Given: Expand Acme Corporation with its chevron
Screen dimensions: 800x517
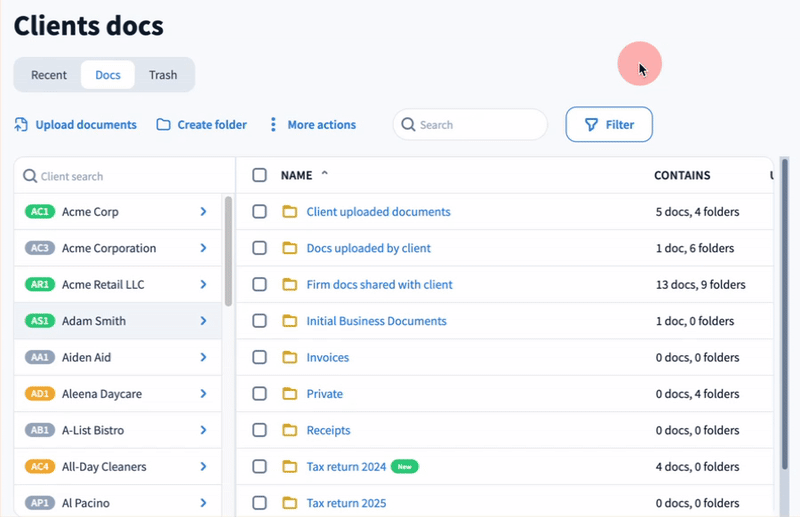Looking at the screenshot, I should point(203,248).
